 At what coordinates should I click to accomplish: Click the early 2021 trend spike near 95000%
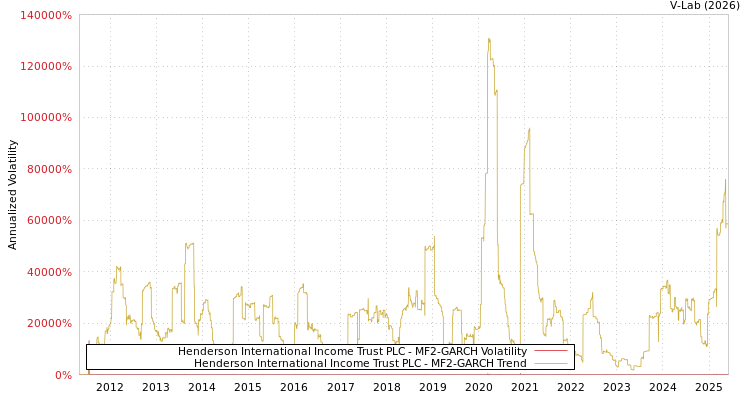pyautogui.click(x=529, y=129)
